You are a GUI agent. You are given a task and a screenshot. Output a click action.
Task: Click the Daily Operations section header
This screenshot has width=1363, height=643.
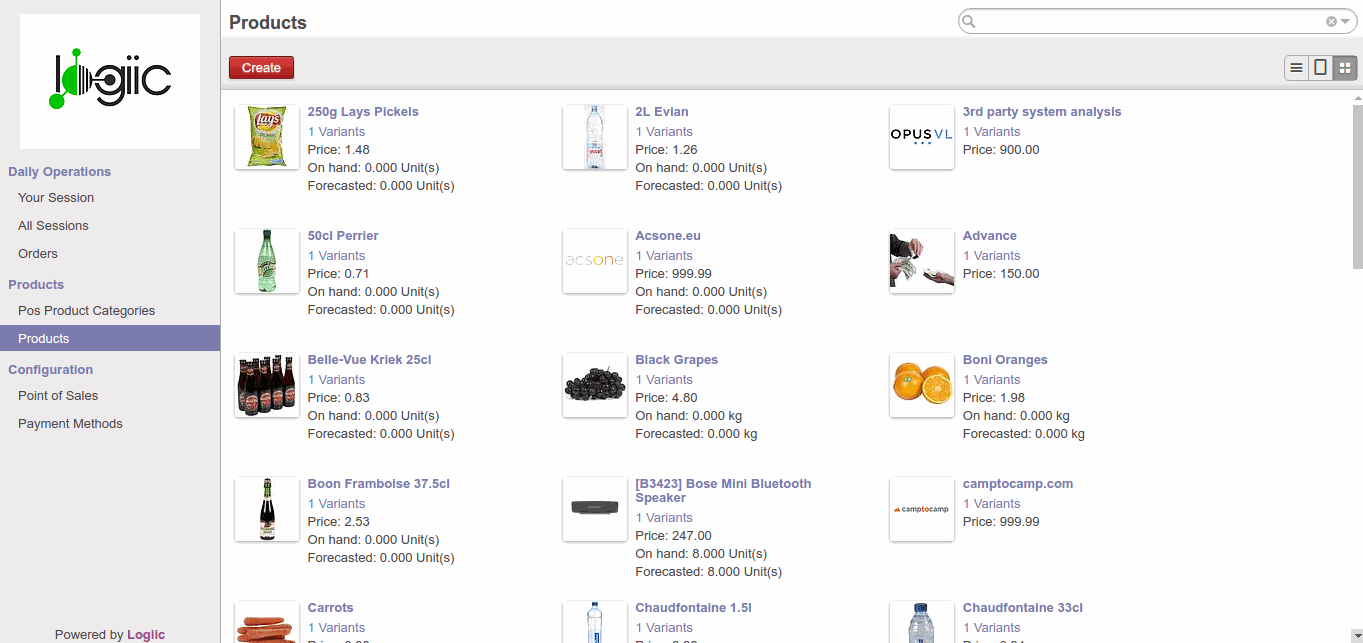[x=59, y=172]
